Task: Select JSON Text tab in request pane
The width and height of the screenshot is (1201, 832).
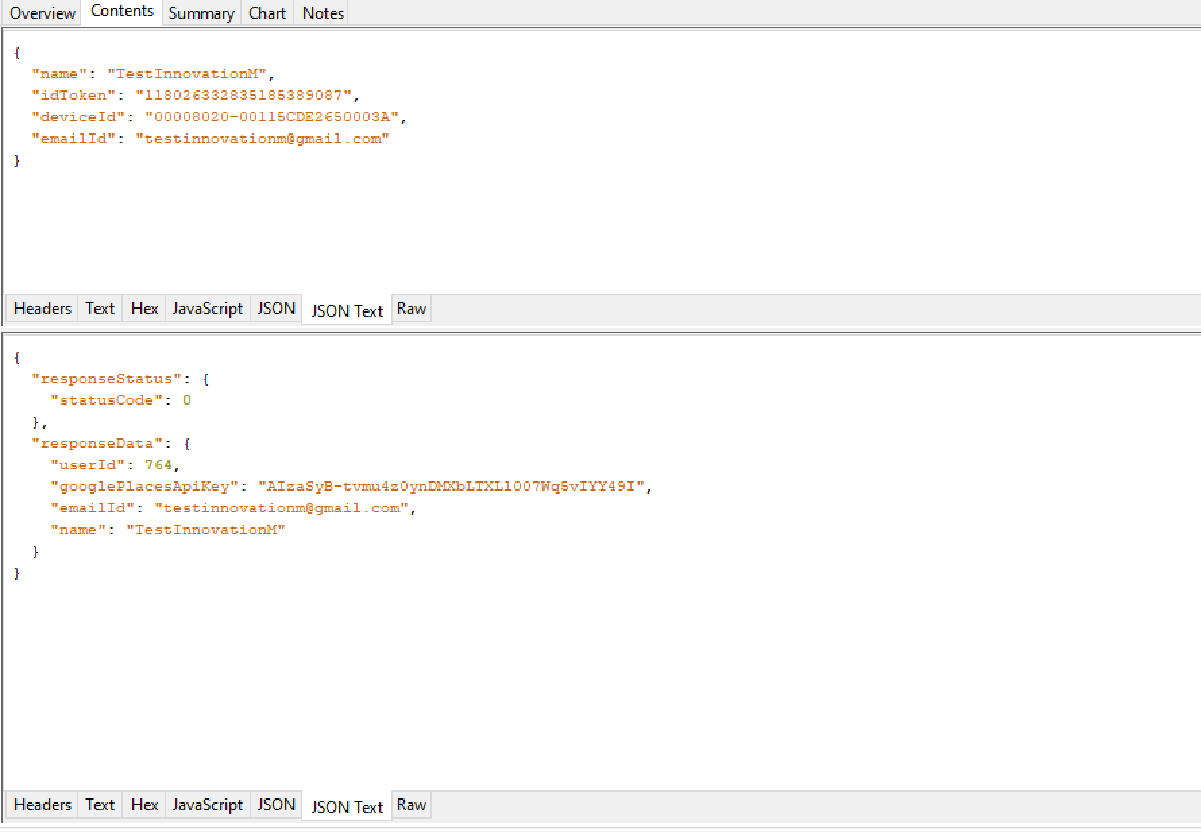Action: [347, 310]
